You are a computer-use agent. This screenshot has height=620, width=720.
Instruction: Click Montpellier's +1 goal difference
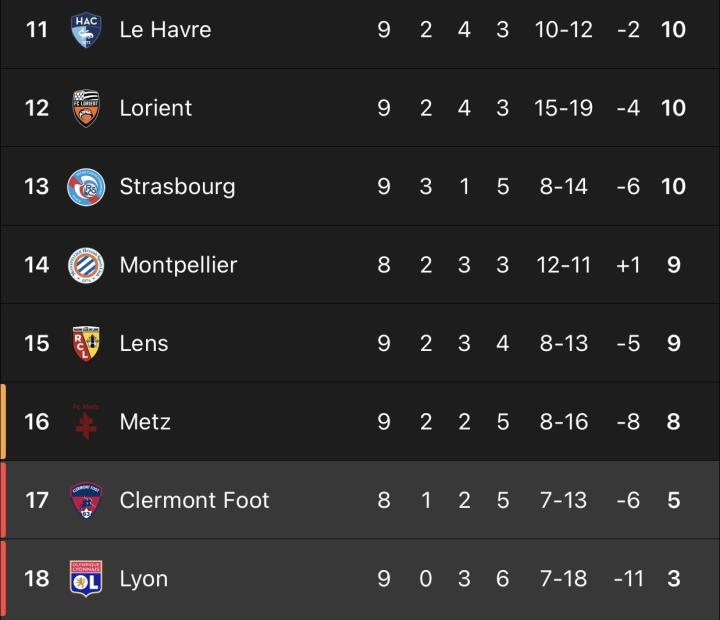tap(628, 265)
